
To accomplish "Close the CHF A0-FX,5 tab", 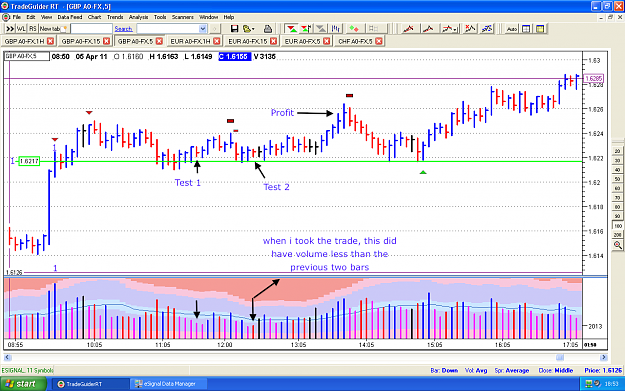I will point(379,41).
